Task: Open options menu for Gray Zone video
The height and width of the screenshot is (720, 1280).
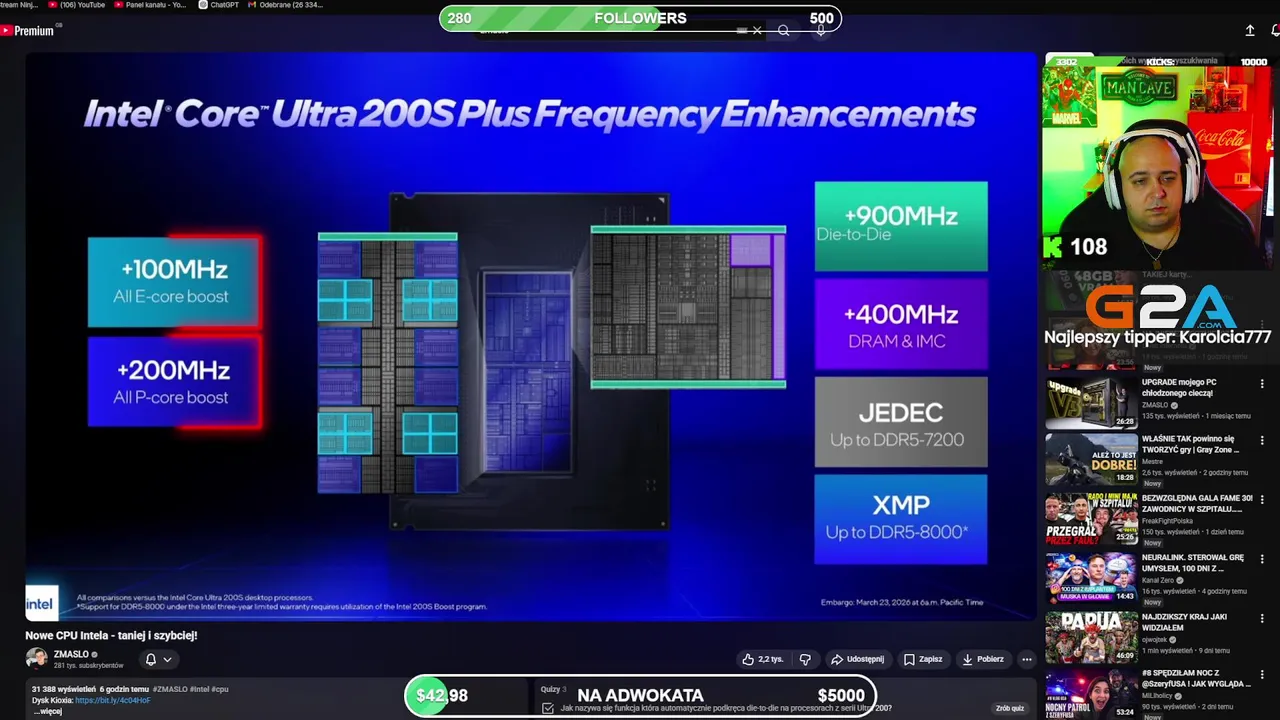Action: 1262,441
